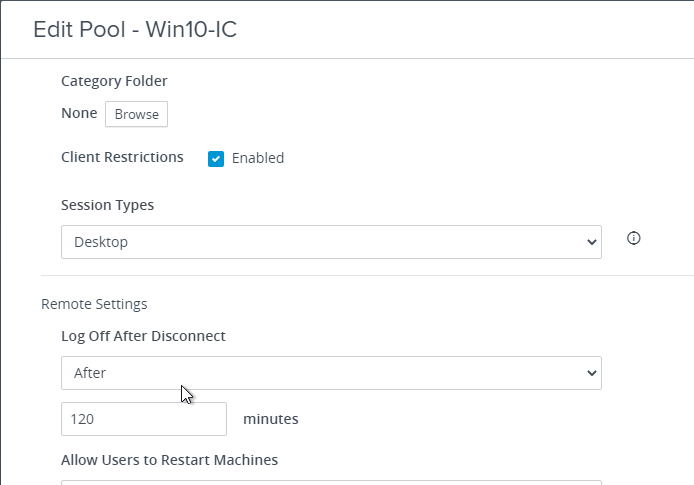Image resolution: width=694 pixels, height=485 pixels.
Task: Click the chevron arrow on the After dropdown
Action: coord(591,373)
